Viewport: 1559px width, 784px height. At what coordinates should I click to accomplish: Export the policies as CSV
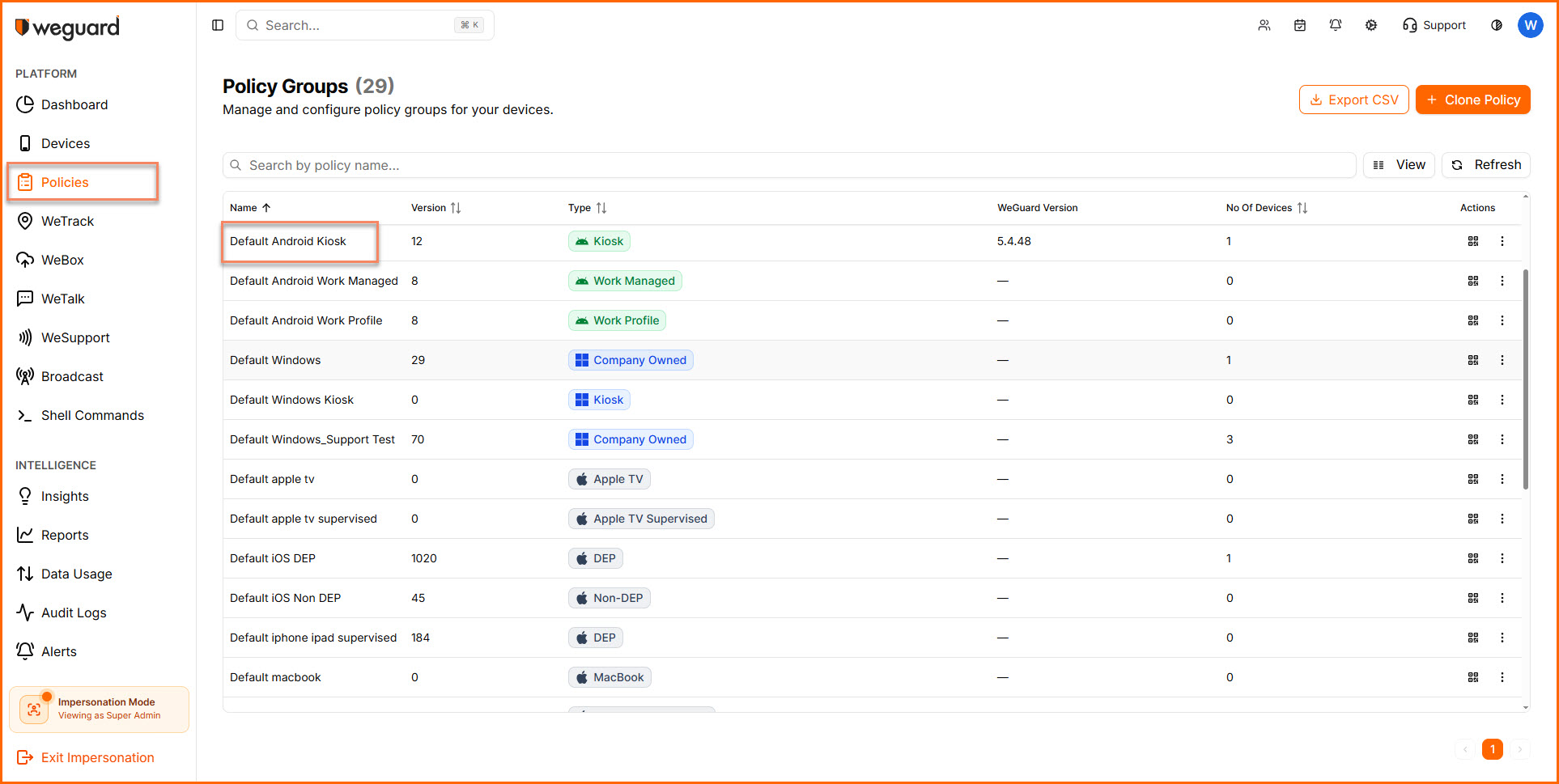click(x=1353, y=100)
